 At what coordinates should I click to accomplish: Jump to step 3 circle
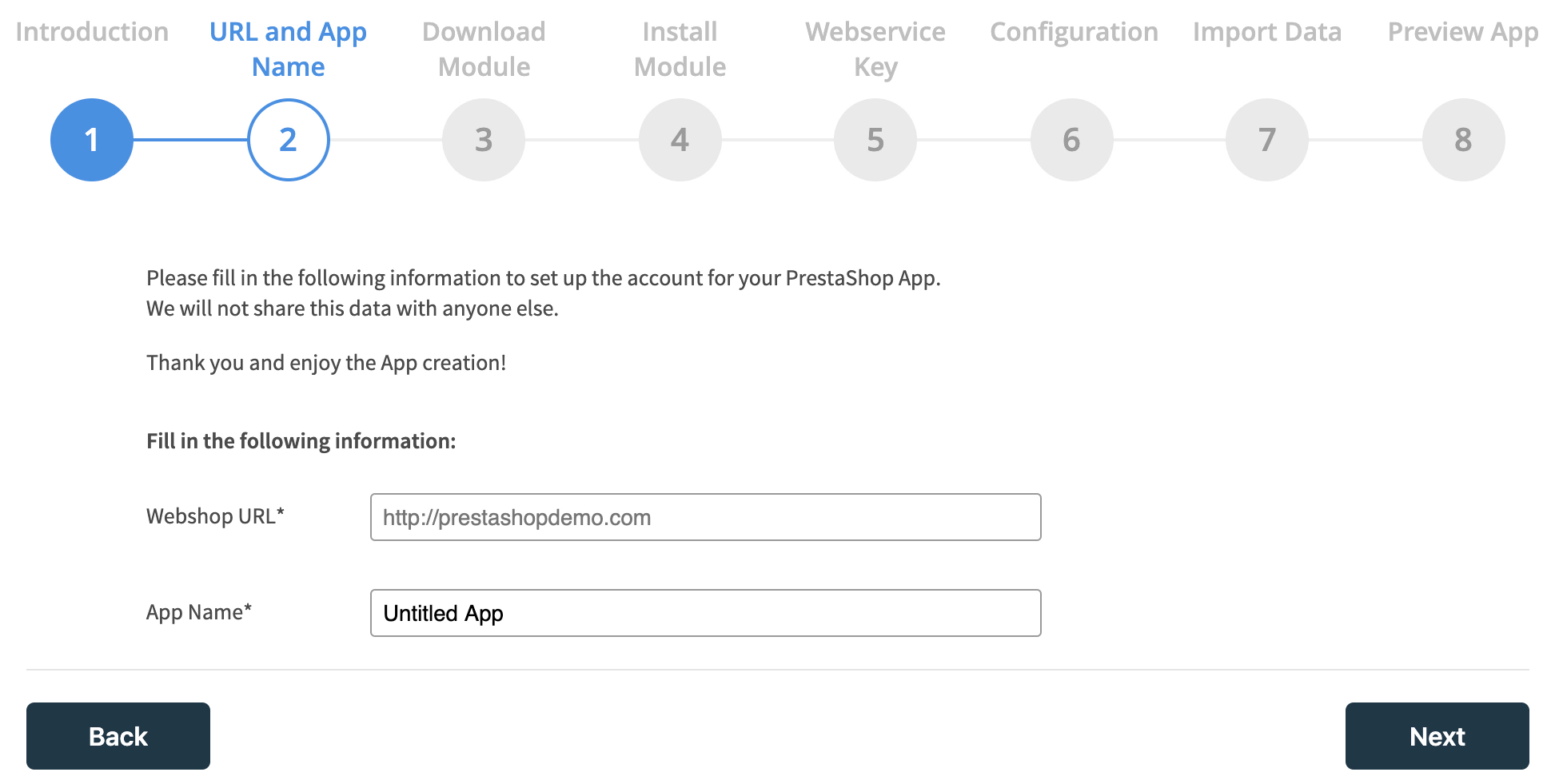click(484, 140)
